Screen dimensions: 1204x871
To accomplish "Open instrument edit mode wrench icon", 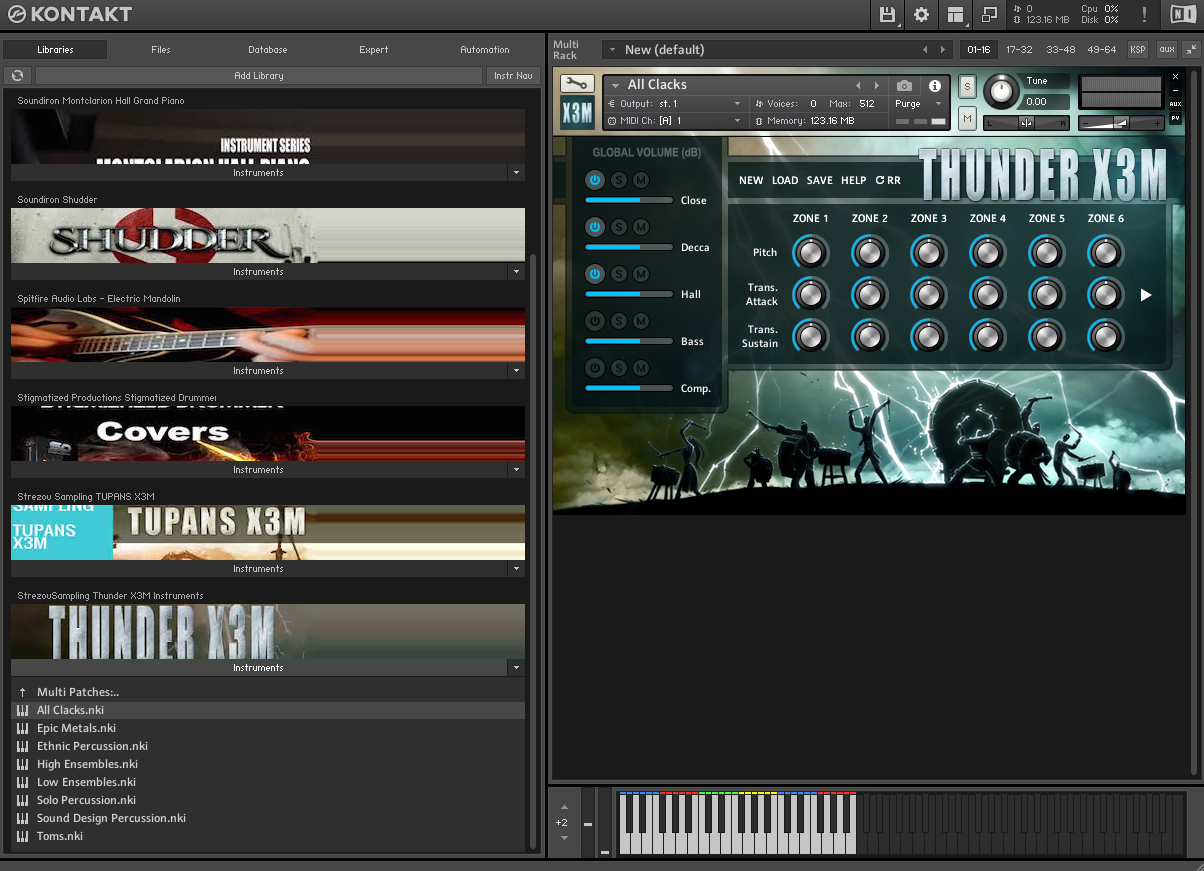I will coord(577,84).
